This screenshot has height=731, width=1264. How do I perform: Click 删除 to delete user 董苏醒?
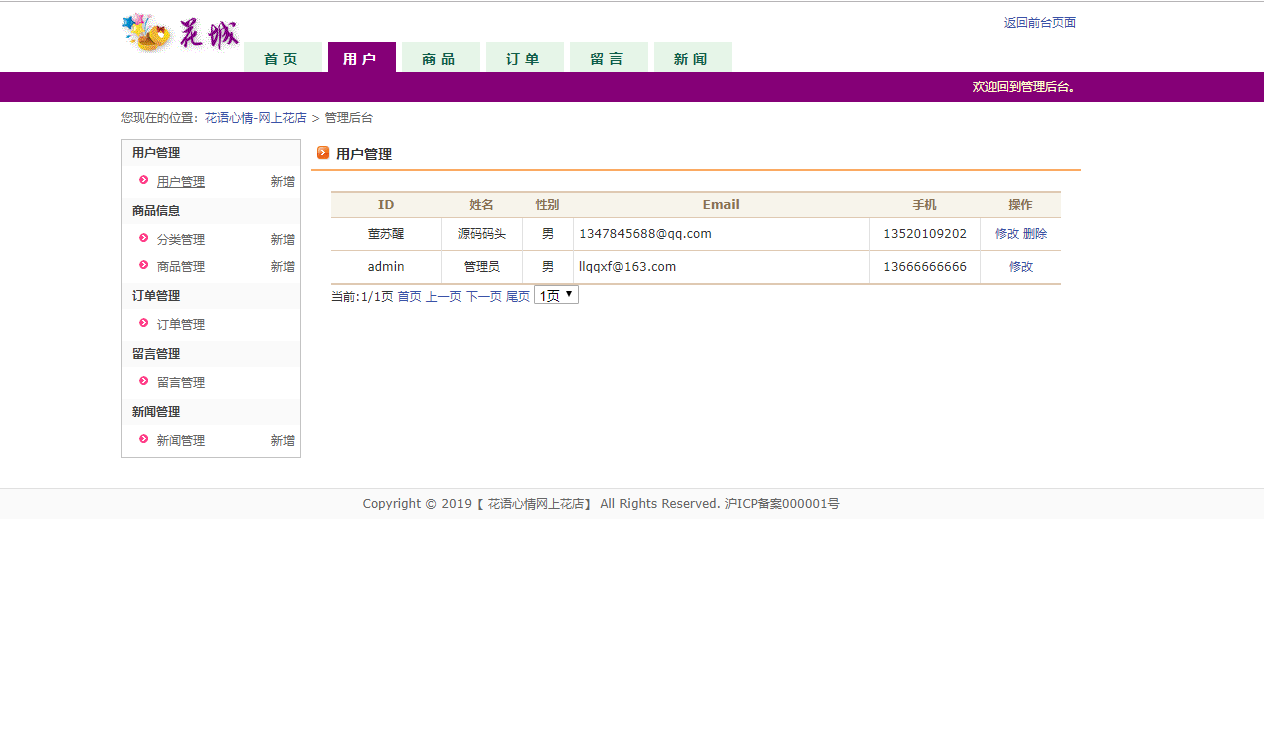[x=1038, y=233]
